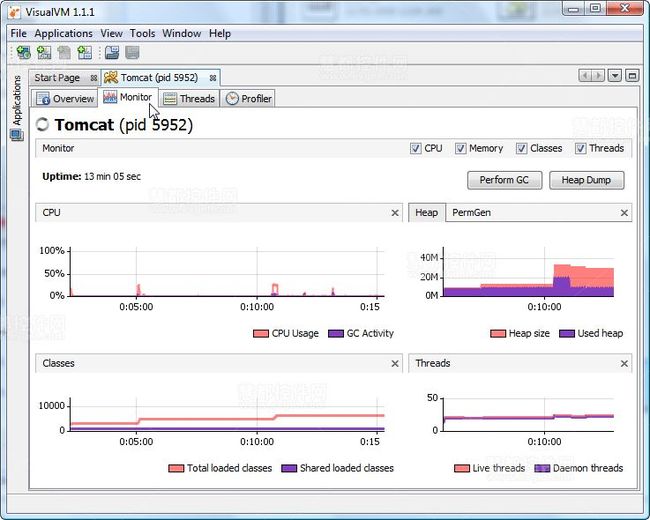Viewport: 650px width, 520px height.
Task: Switch to the Threads tab
Action: point(189,99)
